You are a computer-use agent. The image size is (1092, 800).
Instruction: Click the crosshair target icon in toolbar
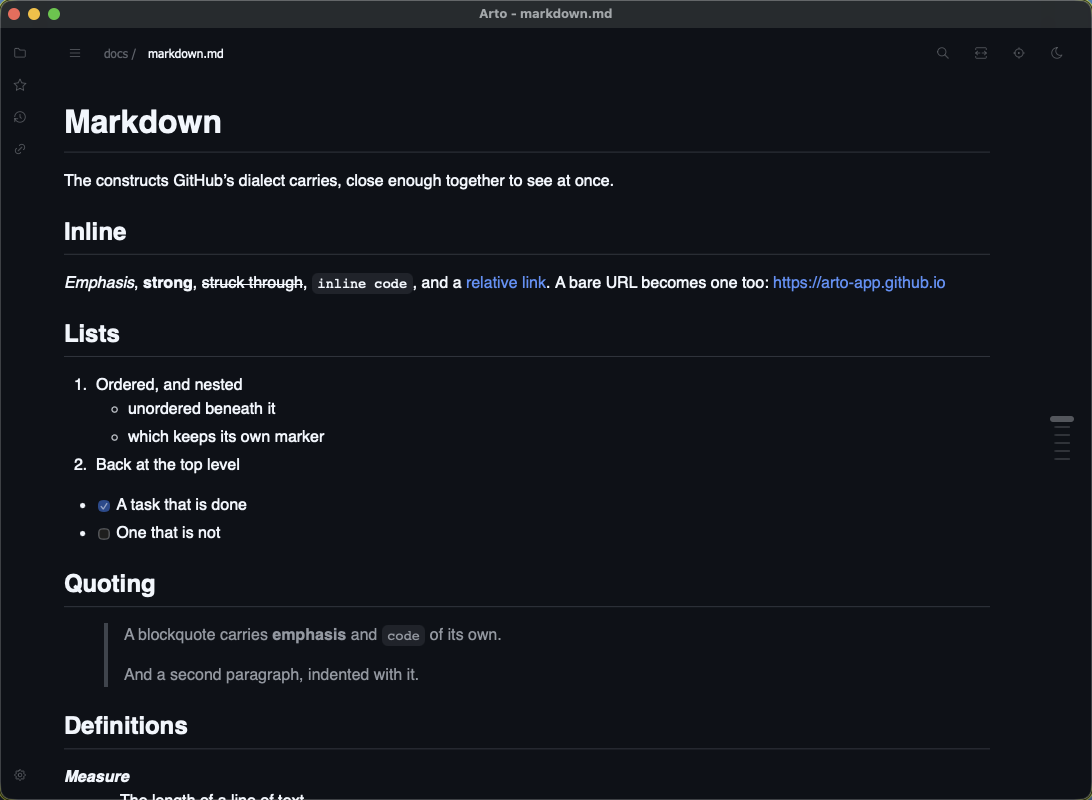(x=1019, y=53)
